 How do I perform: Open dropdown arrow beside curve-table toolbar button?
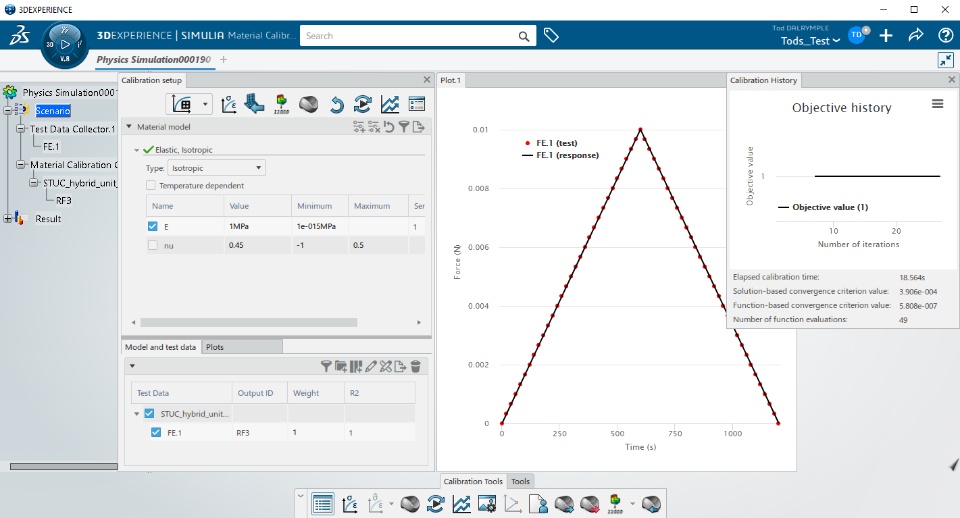coord(205,105)
